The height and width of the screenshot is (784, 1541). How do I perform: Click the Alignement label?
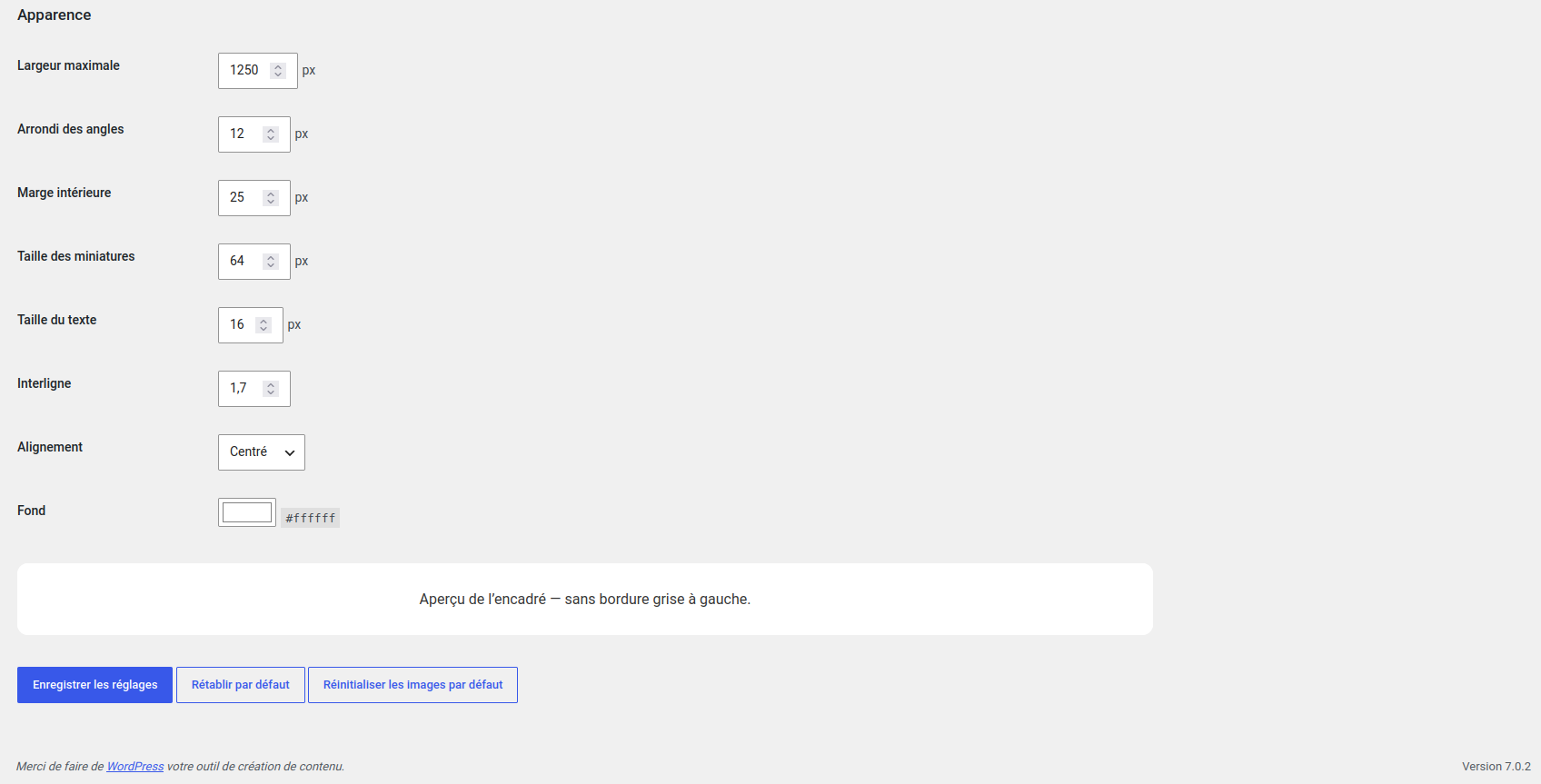50,447
